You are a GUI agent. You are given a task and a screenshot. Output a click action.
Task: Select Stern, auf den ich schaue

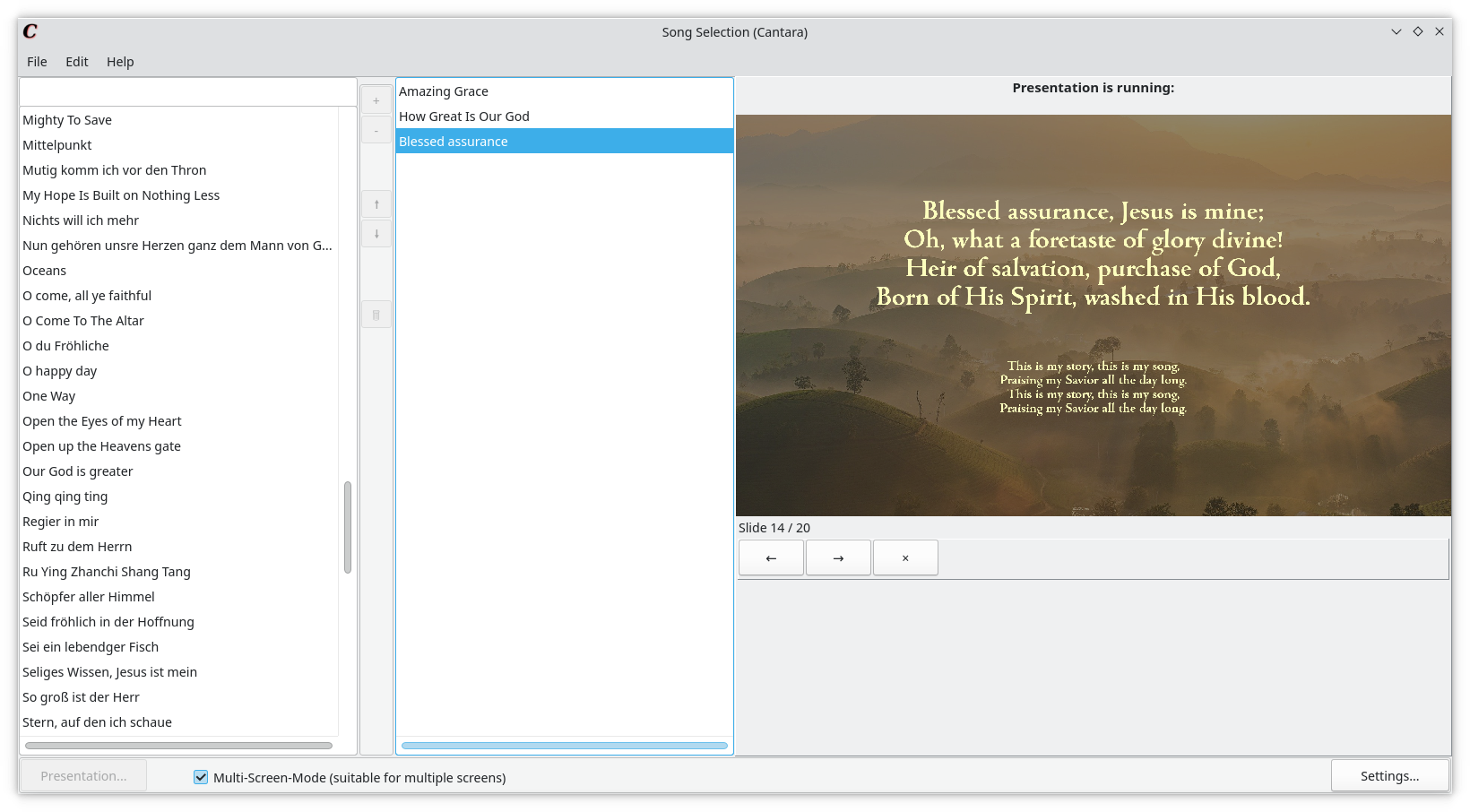tap(178, 722)
